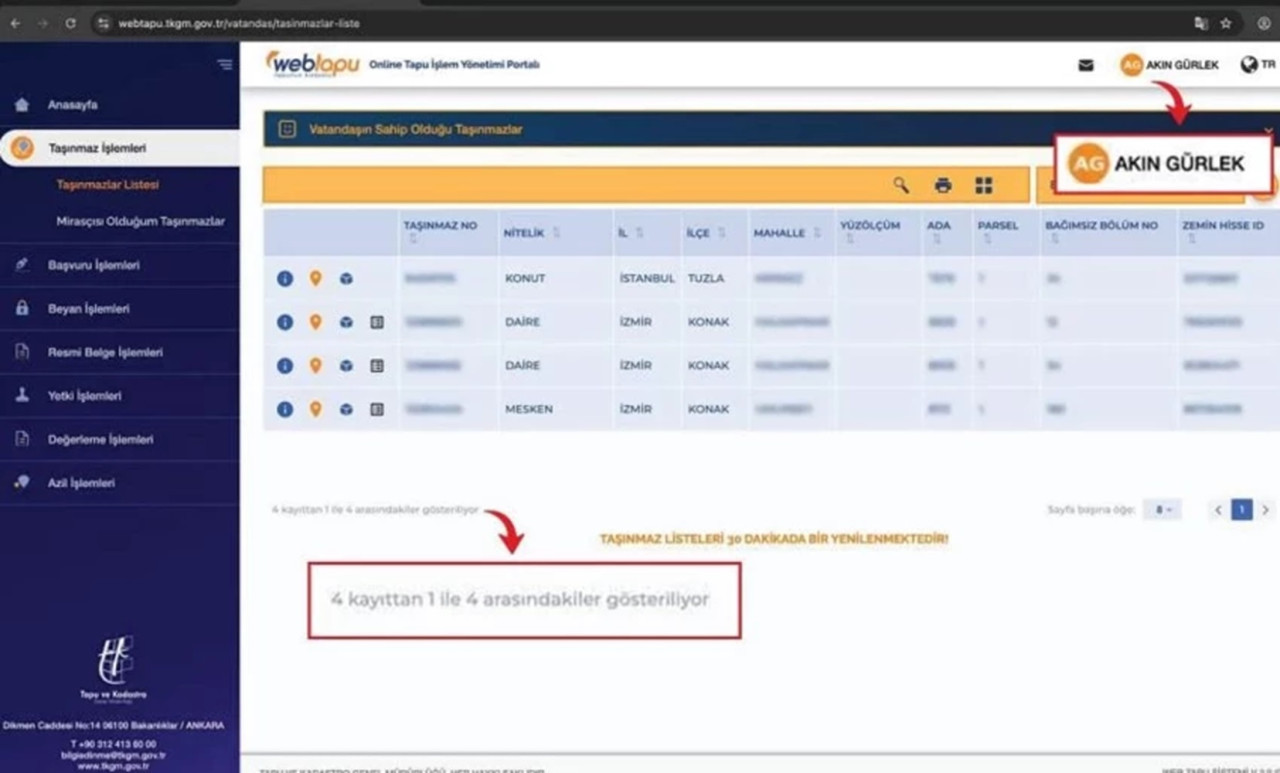This screenshot has width=1280, height=773.
Task: Click the search magnifier icon in the toolbar
Action: coord(901,185)
